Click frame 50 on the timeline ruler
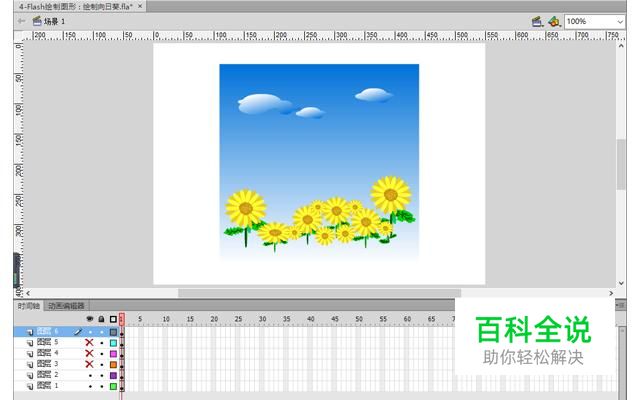 359,319
